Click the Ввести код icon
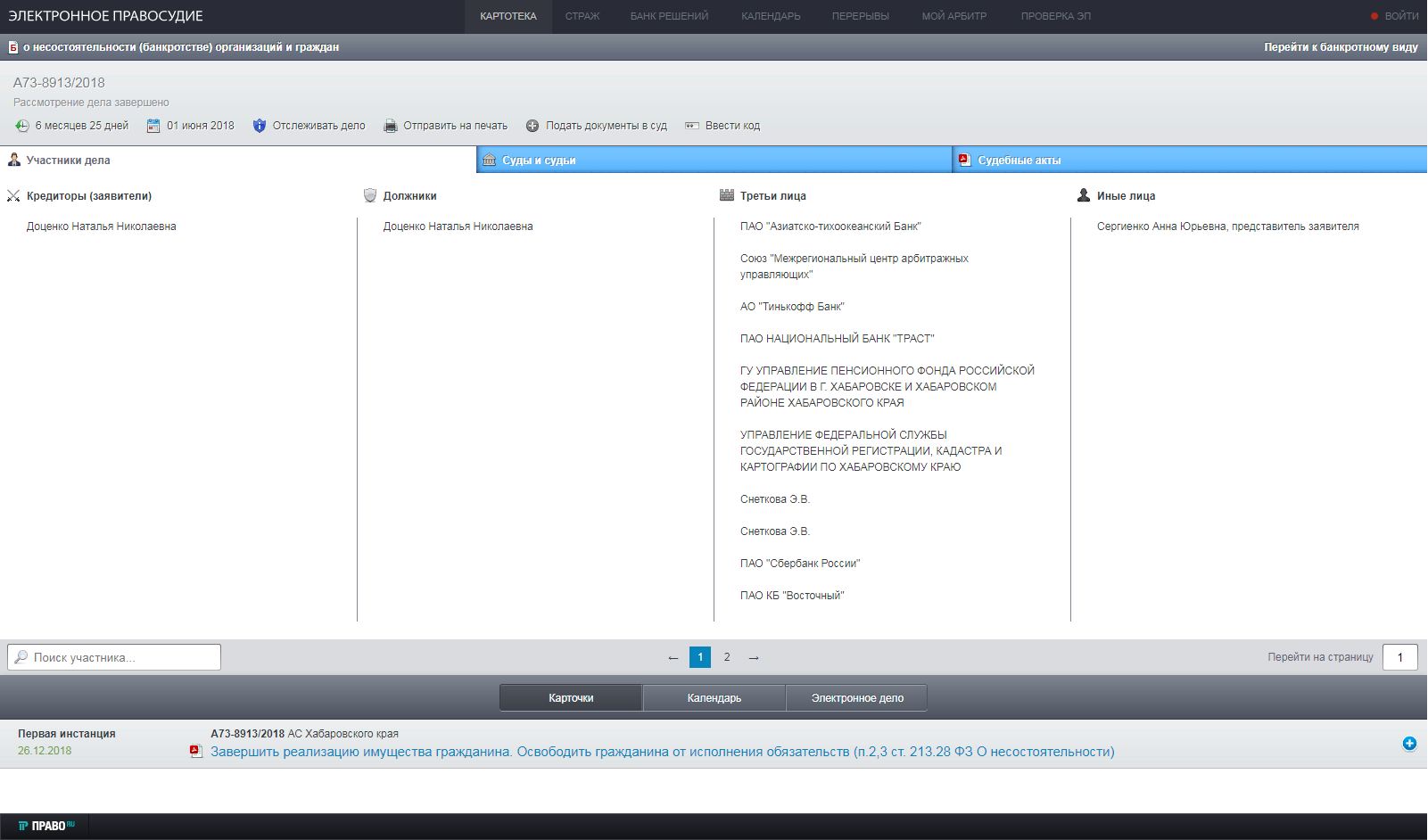The height and width of the screenshot is (840, 1428). pos(692,126)
